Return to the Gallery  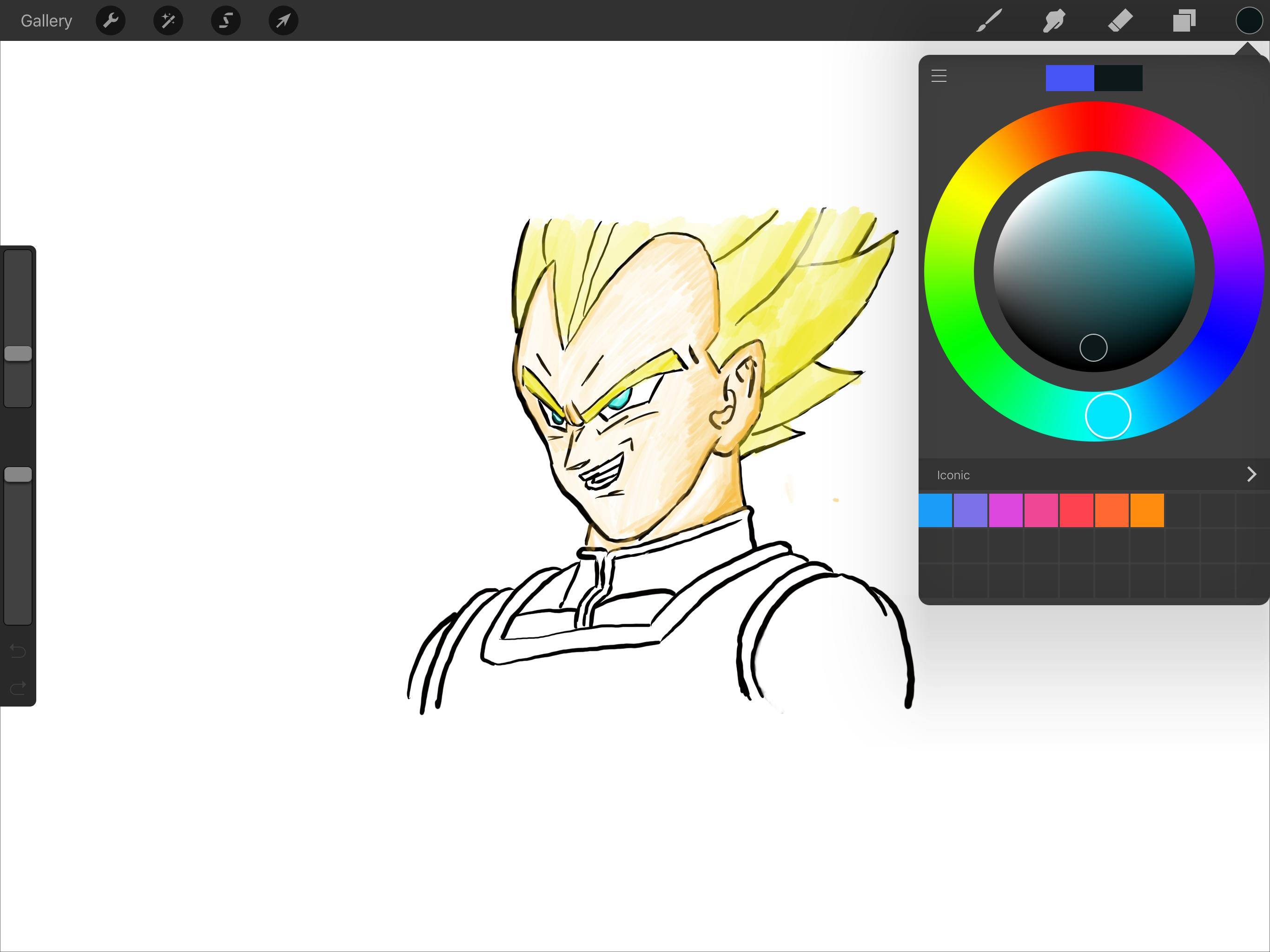46,20
